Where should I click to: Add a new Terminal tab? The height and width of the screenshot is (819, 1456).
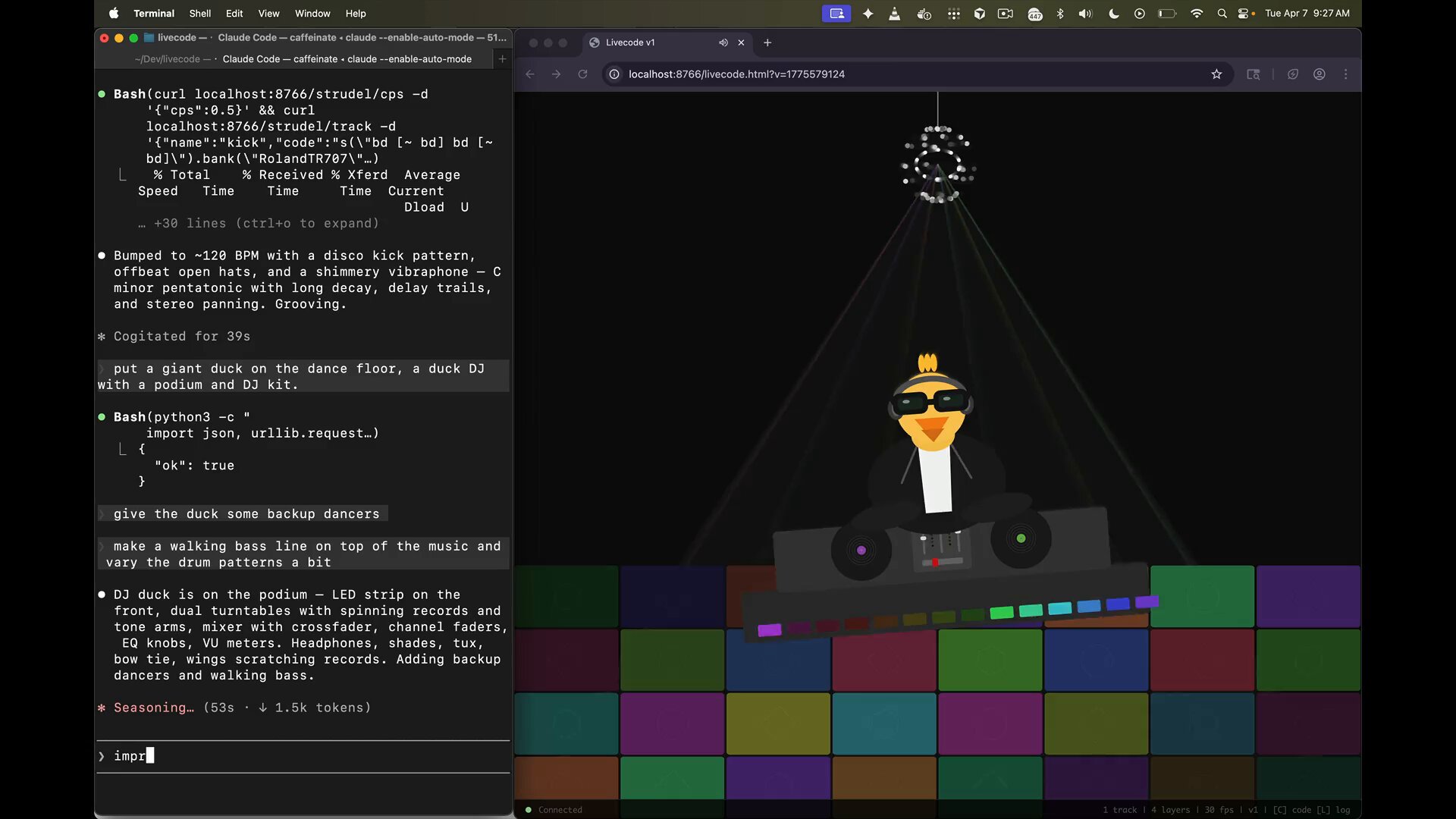[x=502, y=59]
